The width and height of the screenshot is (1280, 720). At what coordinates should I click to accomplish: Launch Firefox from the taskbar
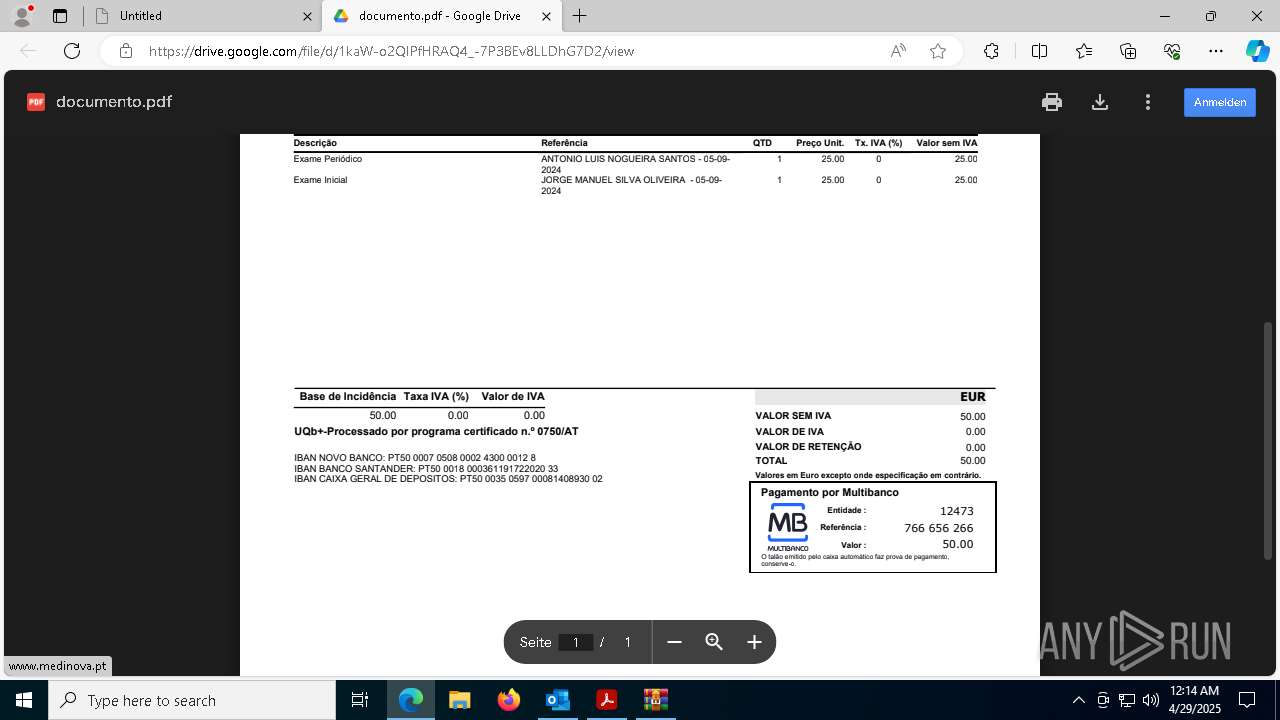click(509, 700)
